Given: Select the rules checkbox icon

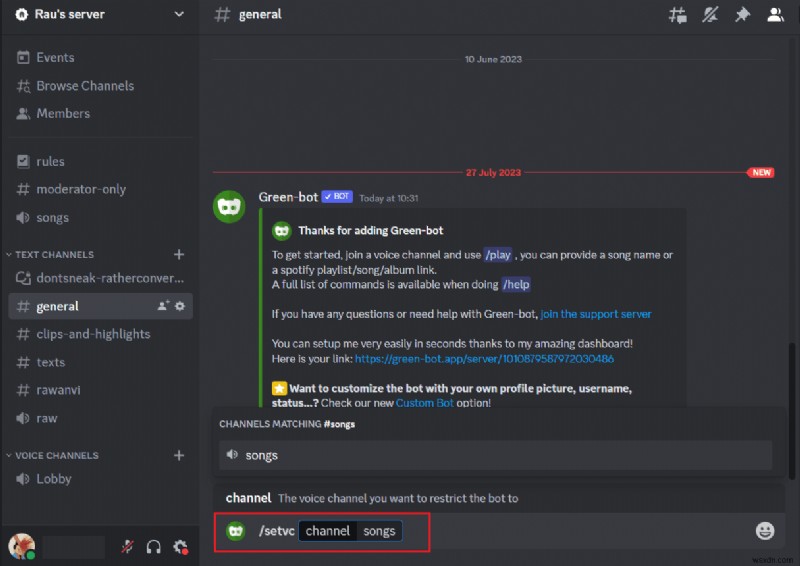Looking at the screenshot, I should [x=23, y=161].
